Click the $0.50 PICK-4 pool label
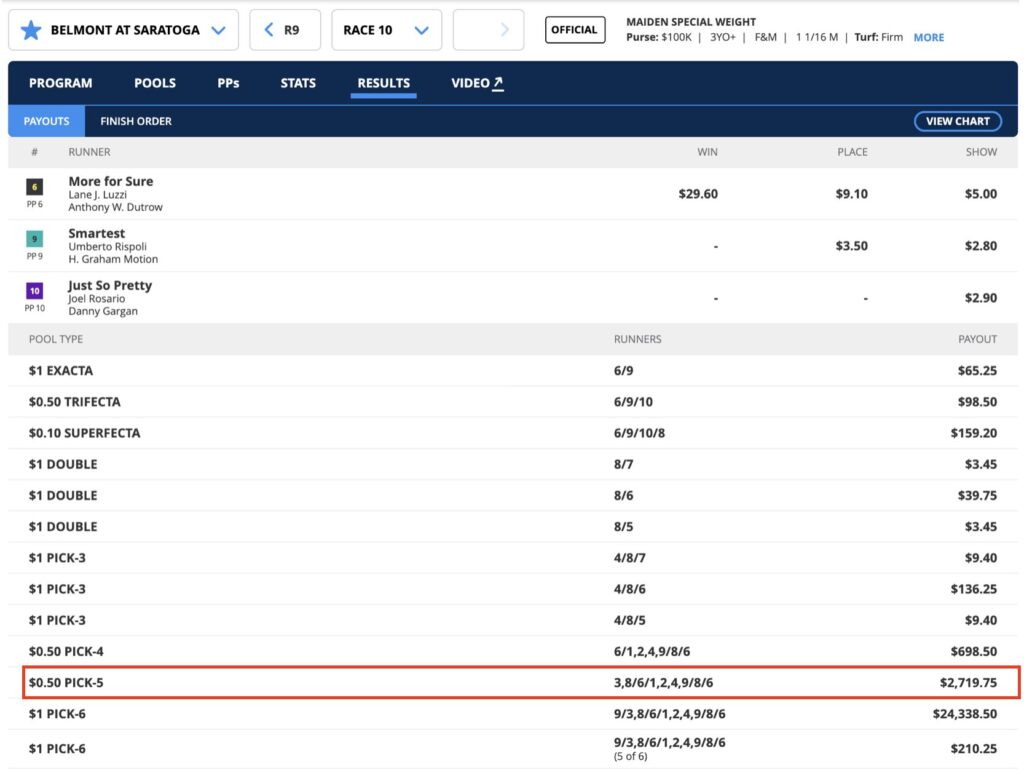This screenshot has height=770, width=1024. [66, 651]
